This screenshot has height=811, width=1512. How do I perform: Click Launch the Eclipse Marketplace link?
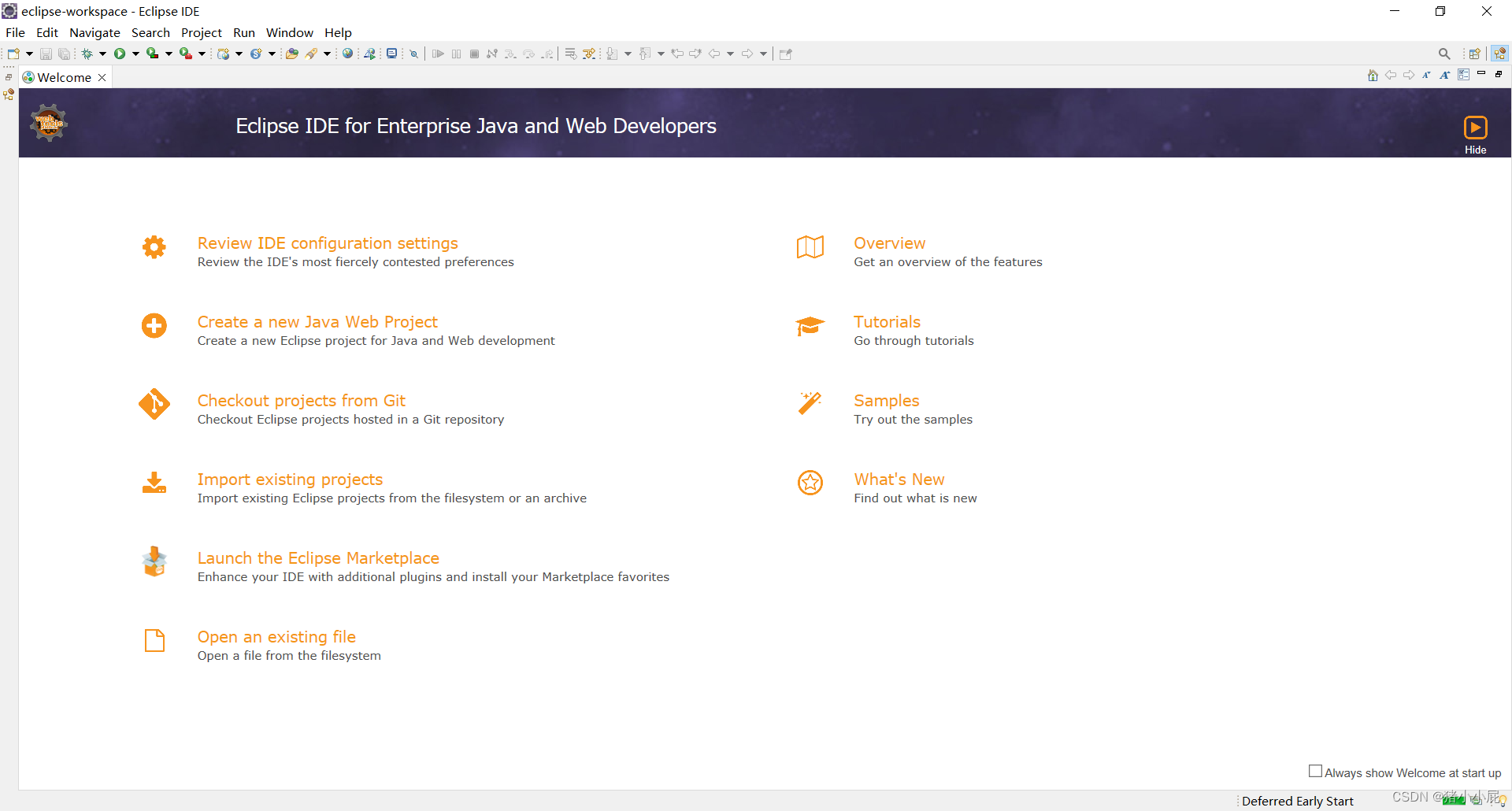click(318, 558)
